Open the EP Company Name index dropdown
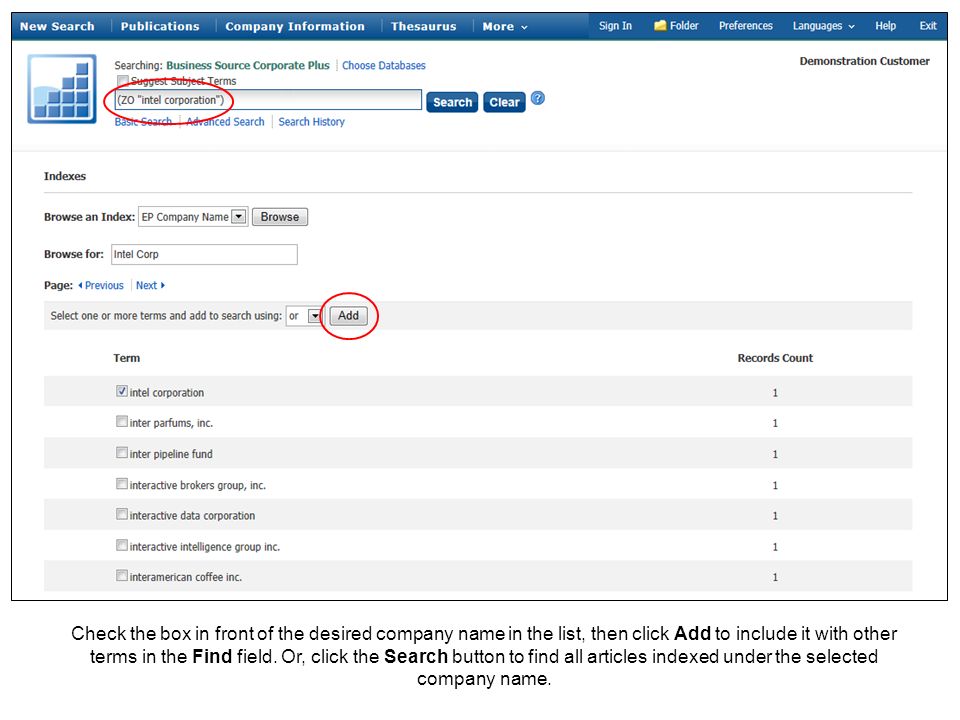This screenshot has height=720, width=960. point(193,217)
